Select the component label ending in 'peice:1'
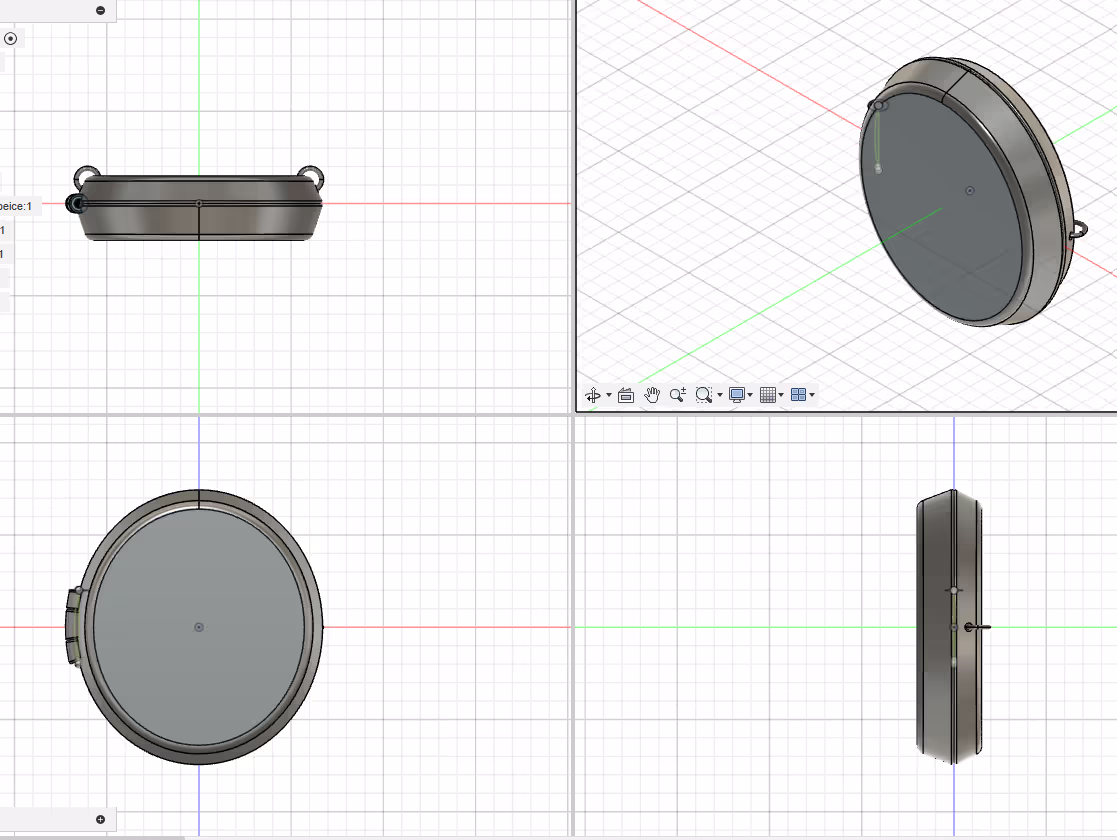 pos(16,206)
